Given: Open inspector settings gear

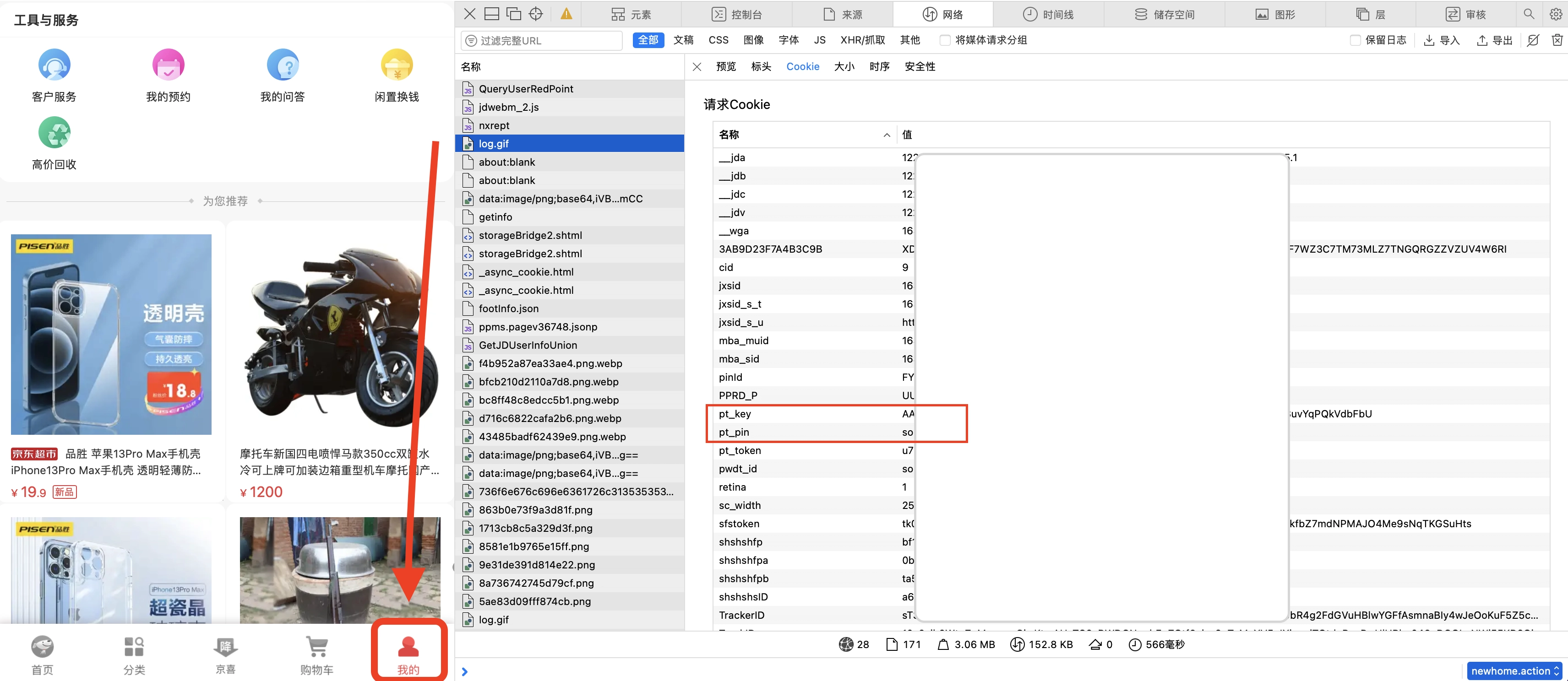Looking at the screenshot, I should (x=1555, y=14).
